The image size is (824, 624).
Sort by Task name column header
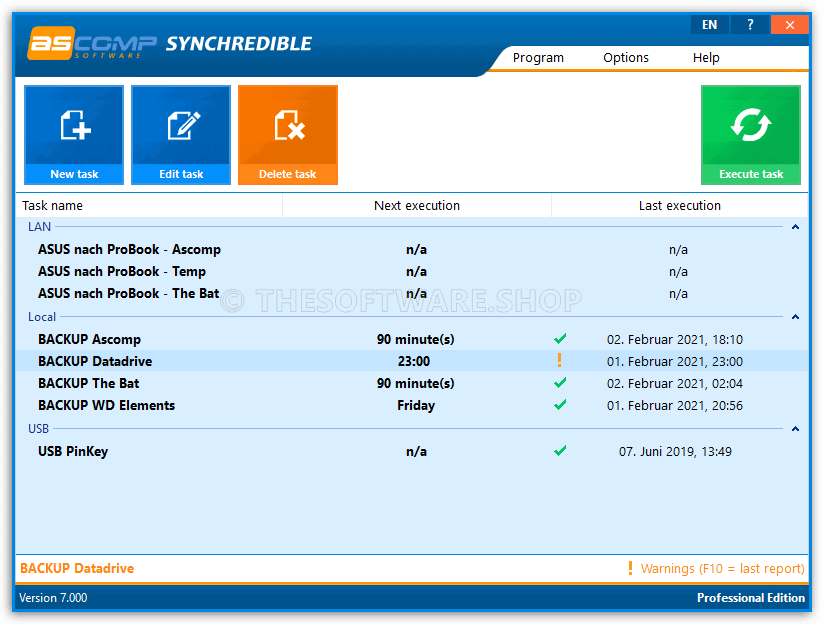(x=149, y=206)
